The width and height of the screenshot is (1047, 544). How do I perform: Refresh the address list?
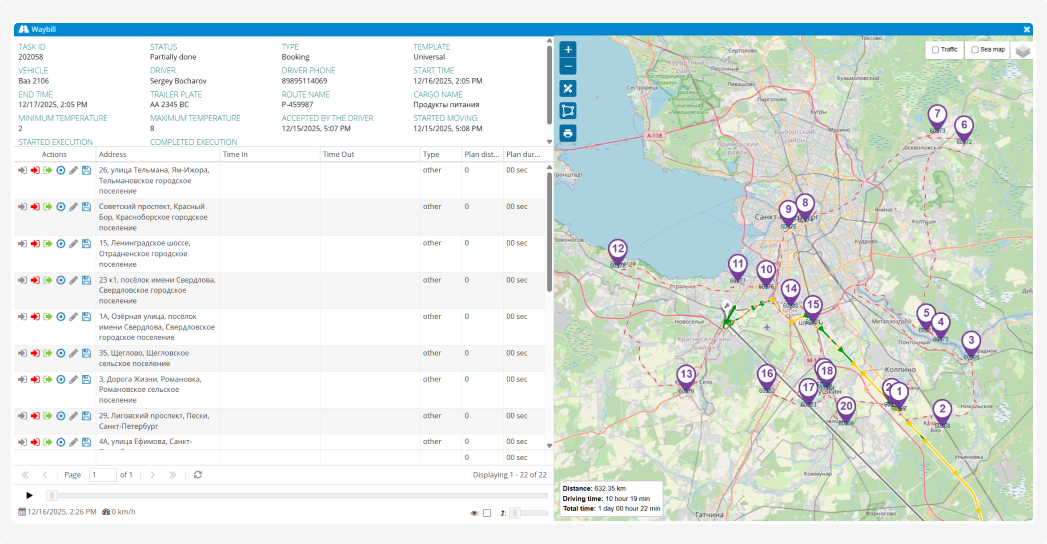pyautogui.click(x=198, y=475)
